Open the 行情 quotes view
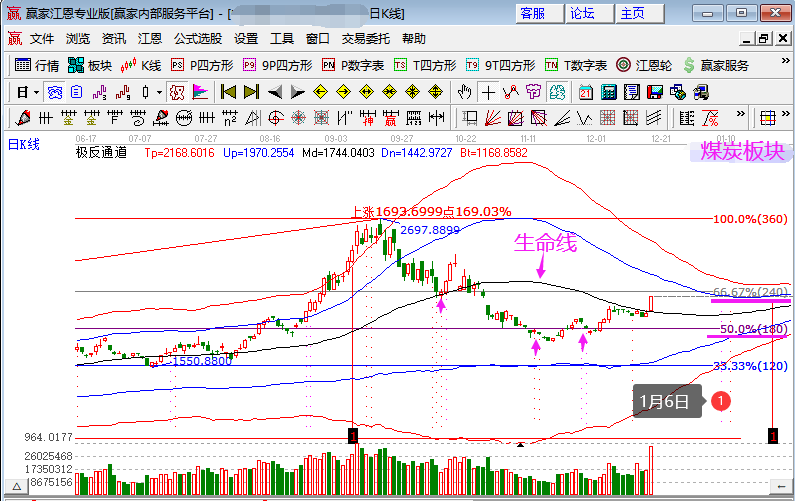The image size is (795, 501). tap(37, 65)
